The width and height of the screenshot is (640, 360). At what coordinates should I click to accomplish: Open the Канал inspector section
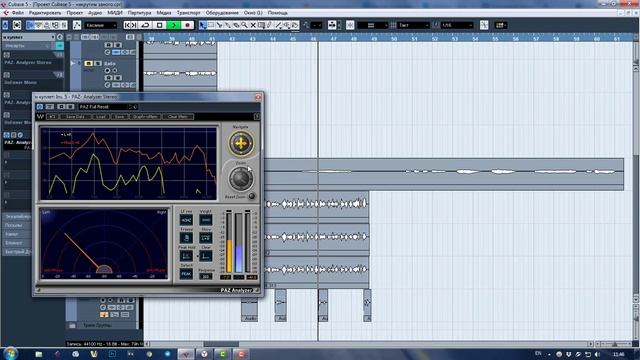pyautogui.click(x=17, y=234)
